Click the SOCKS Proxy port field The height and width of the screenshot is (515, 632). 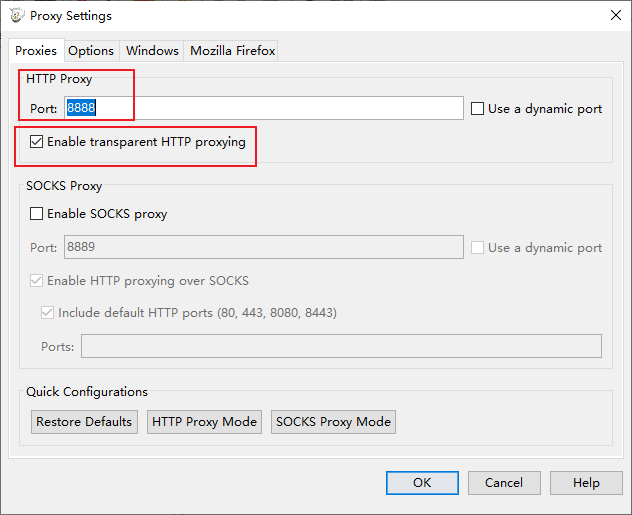pyautogui.click(x=263, y=247)
